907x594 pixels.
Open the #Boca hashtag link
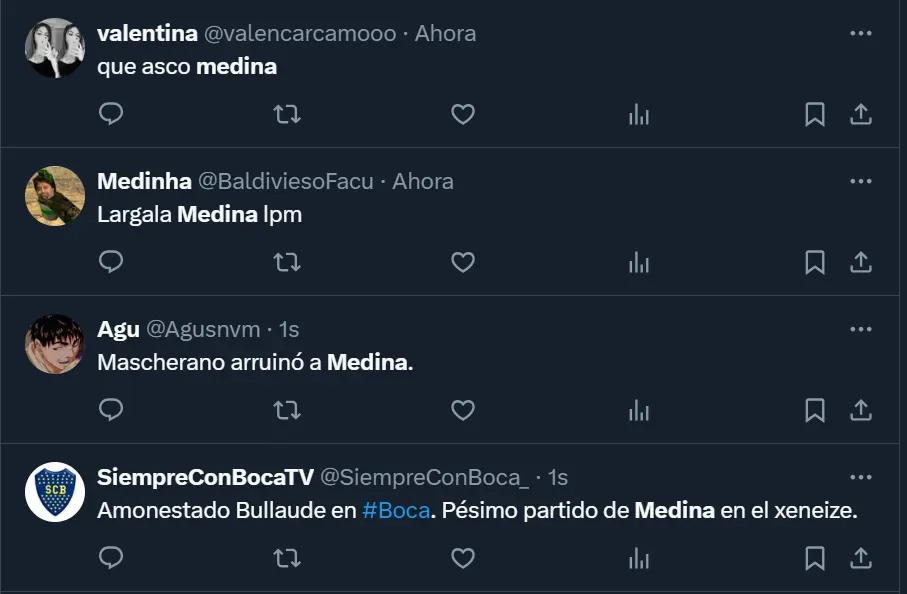396,510
